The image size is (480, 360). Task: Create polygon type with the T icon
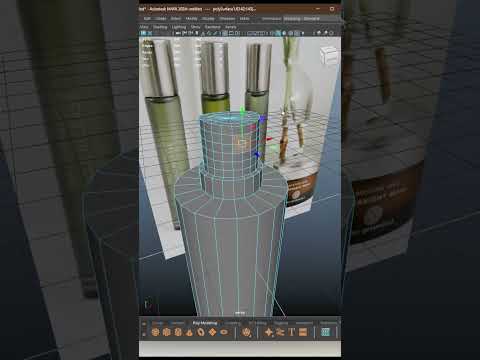pyautogui.click(x=292, y=332)
